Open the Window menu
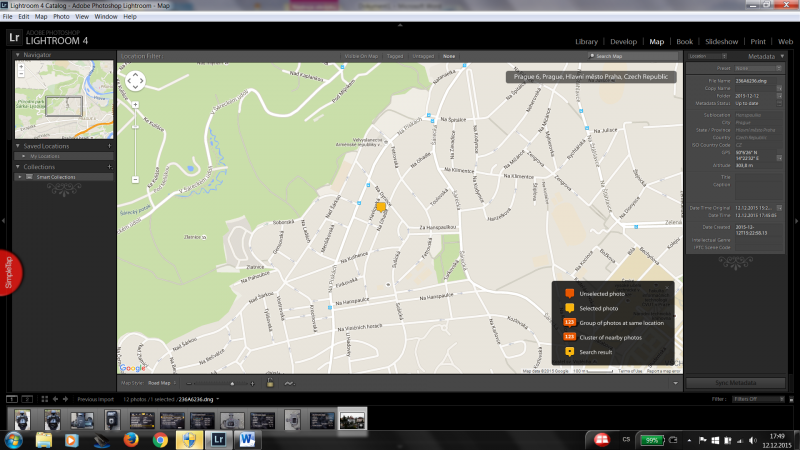This screenshot has height=450, width=800. (106, 16)
